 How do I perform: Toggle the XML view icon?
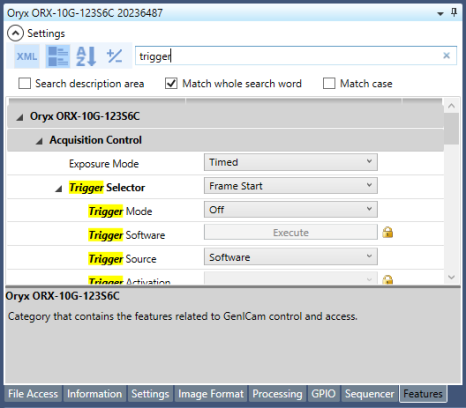point(27,56)
